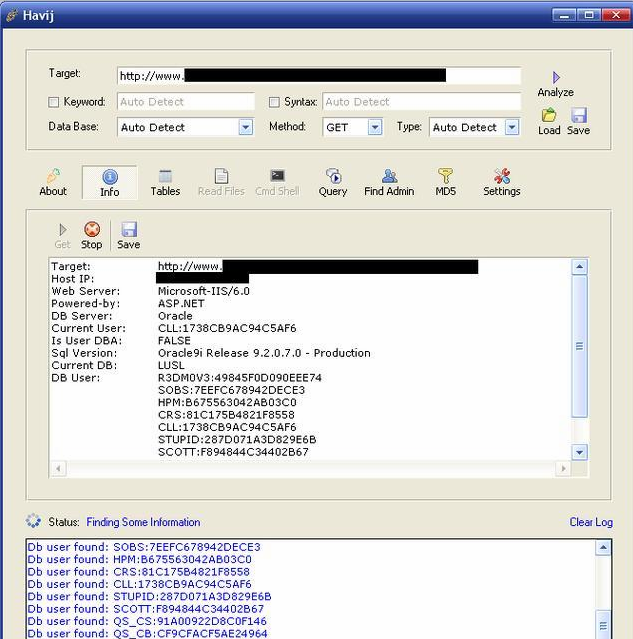This screenshot has width=633, height=639.
Task: Open the Query section
Action: coord(333,182)
